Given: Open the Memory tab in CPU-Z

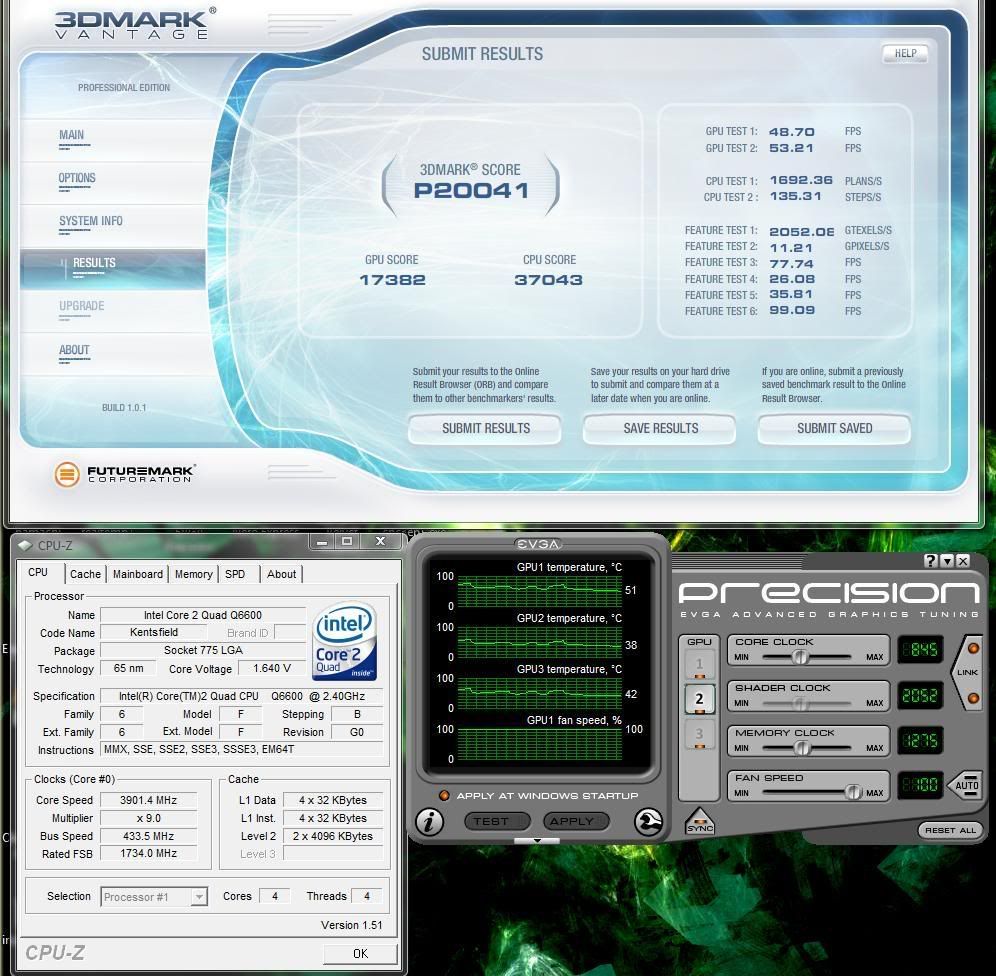Looking at the screenshot, I should 194,574.
